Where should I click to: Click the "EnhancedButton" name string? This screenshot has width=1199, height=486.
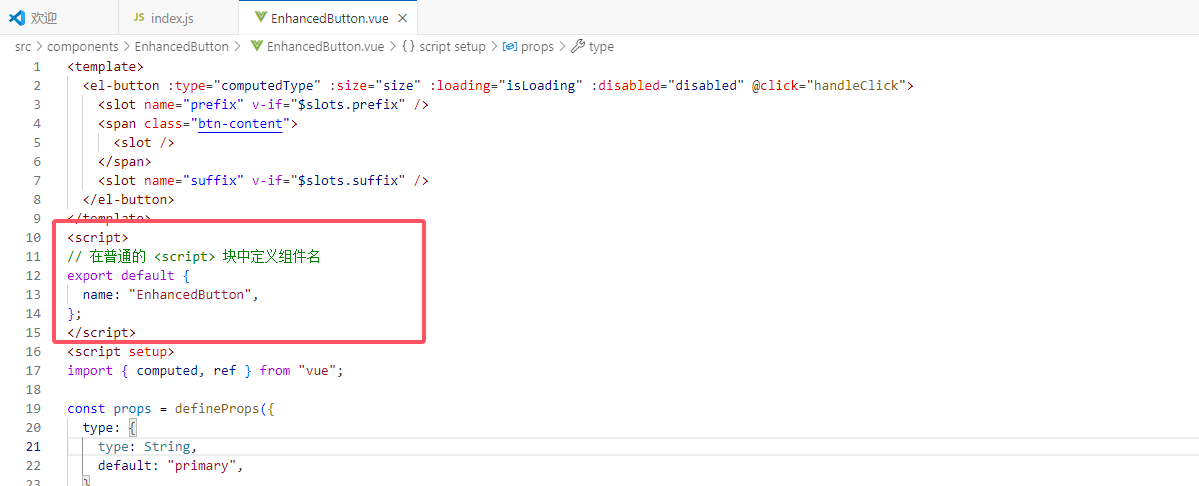pyautogui.click(x=190, y=295)
